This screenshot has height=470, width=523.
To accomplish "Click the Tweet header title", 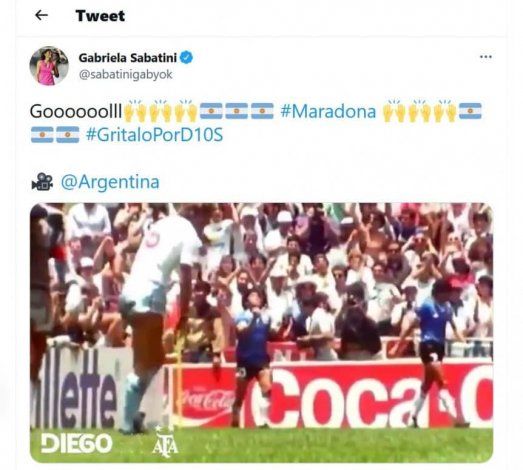I will (100, 16).
